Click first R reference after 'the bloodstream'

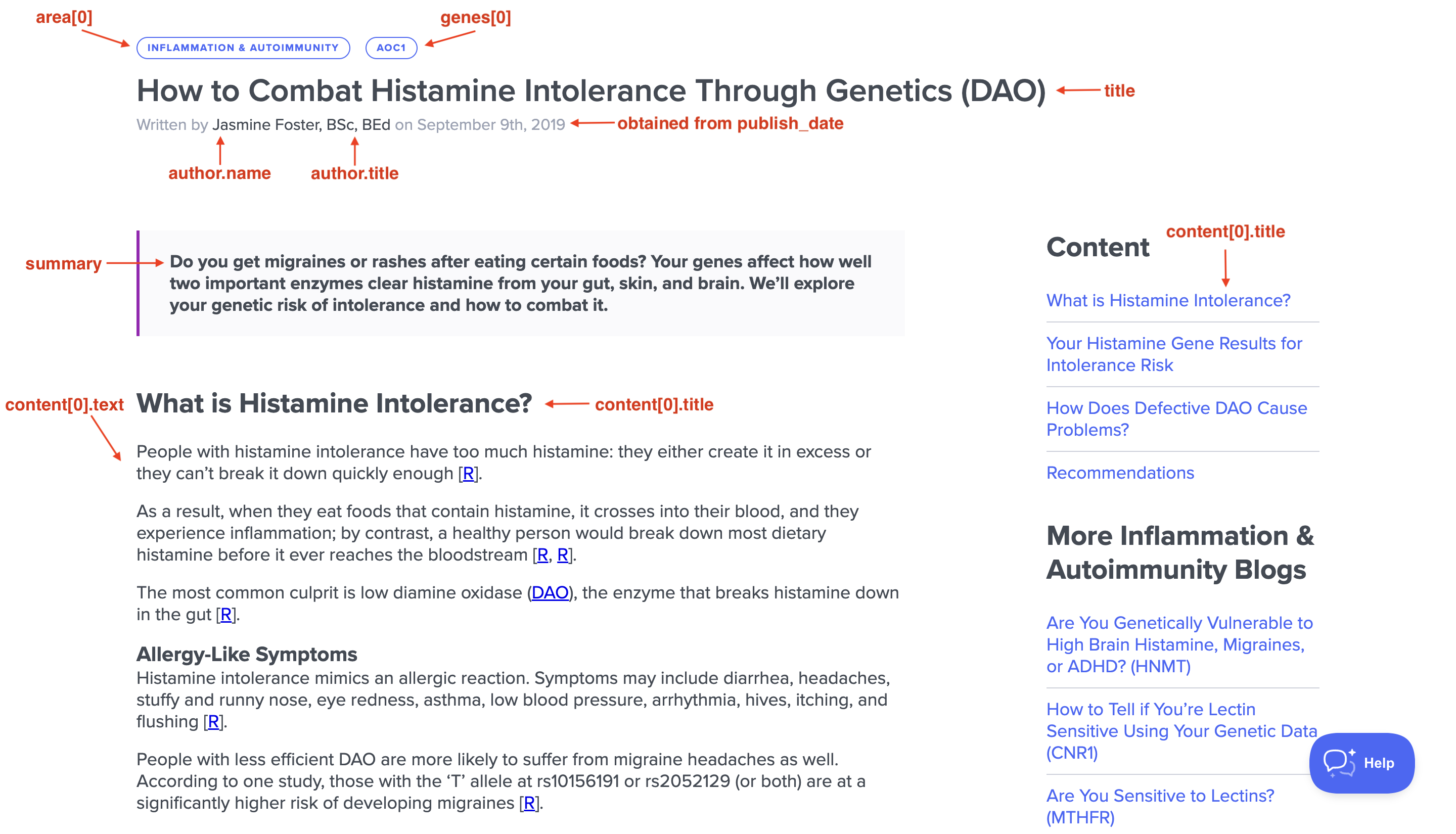point(542,554)
